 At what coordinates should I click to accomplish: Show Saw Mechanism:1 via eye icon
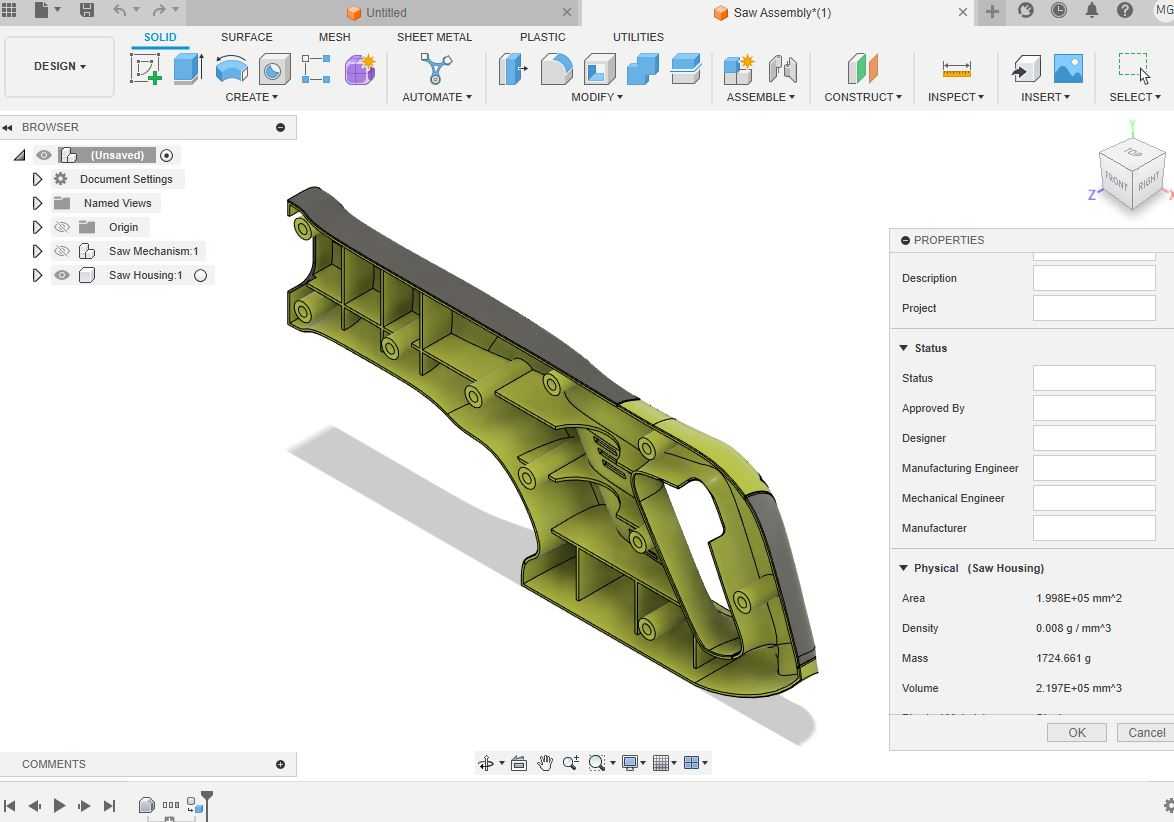tap(62, 251)
